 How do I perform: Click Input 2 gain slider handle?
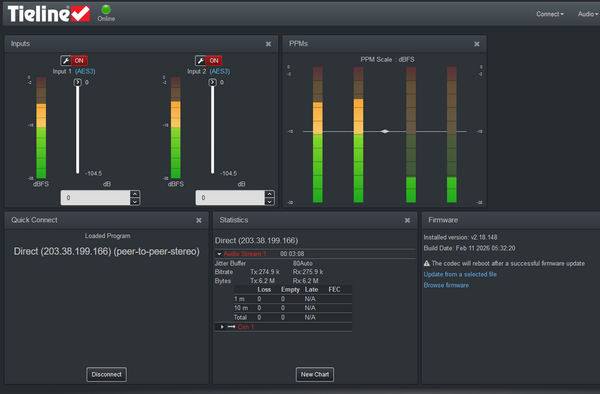click(212, 82)
